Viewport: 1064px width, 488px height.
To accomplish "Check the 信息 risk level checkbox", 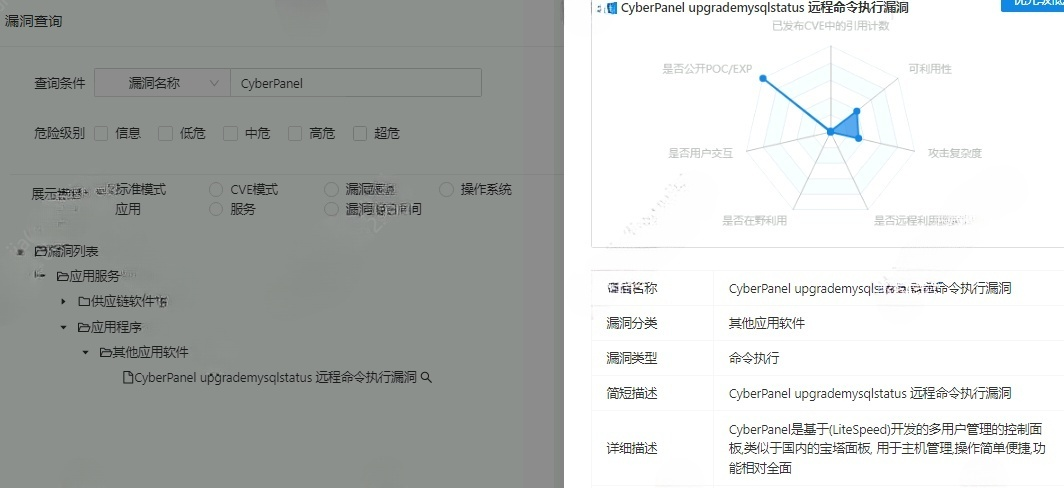I will point(101,133).
